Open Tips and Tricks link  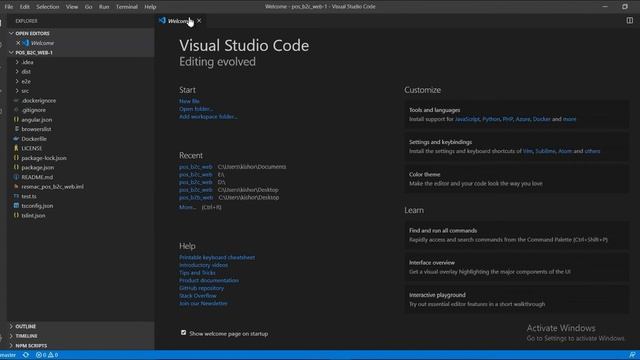(197, 273)
